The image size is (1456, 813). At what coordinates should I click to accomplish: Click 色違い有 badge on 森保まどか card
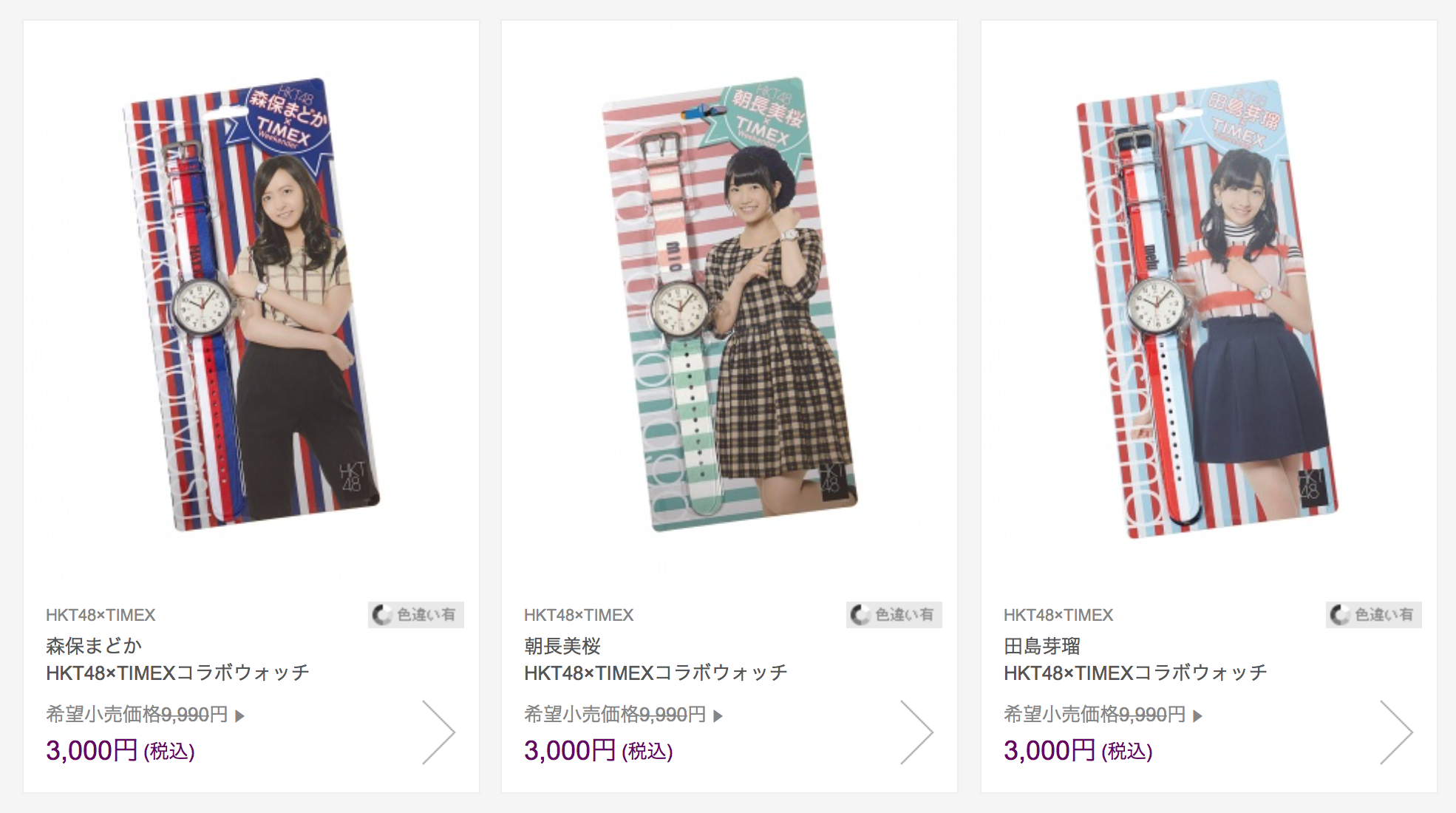coord(416,615)
